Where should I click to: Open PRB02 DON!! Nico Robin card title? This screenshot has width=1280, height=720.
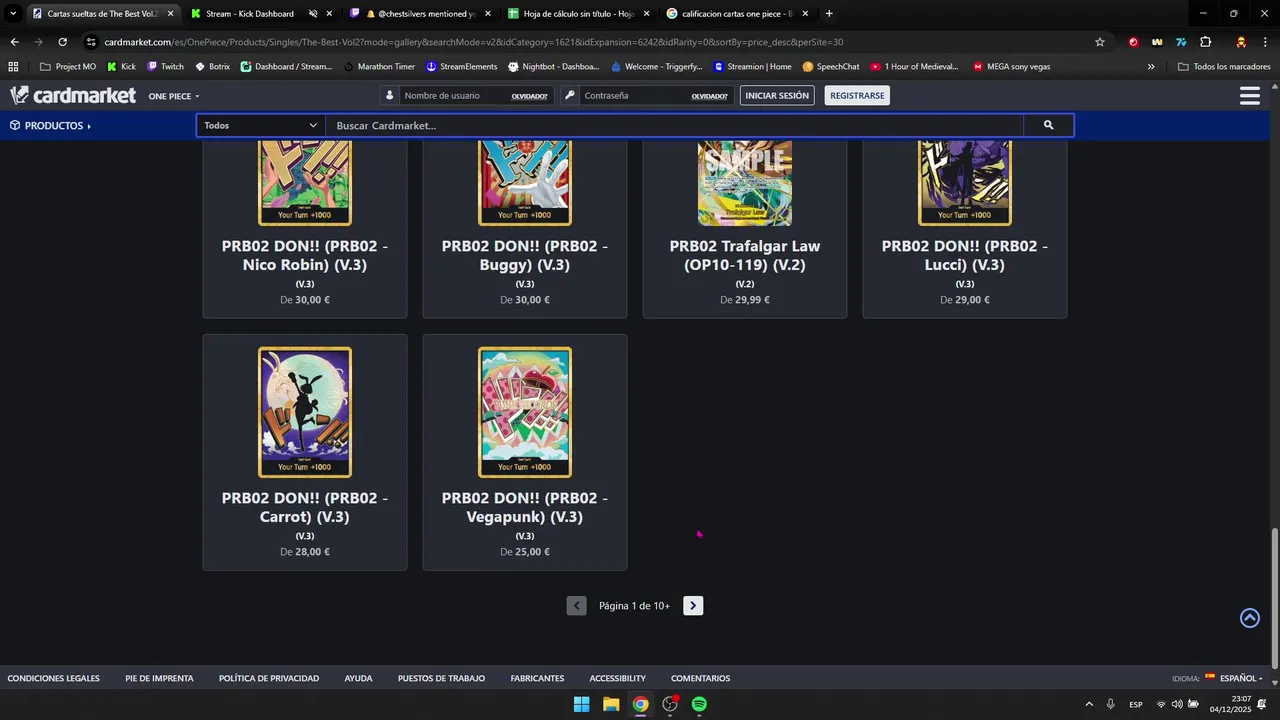pos(305,255)
